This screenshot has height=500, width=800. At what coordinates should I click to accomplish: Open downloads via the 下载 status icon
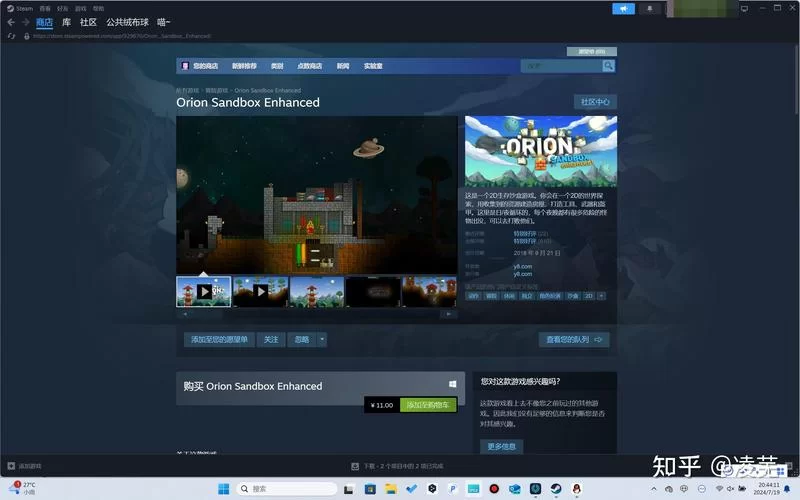pos(355,466)
